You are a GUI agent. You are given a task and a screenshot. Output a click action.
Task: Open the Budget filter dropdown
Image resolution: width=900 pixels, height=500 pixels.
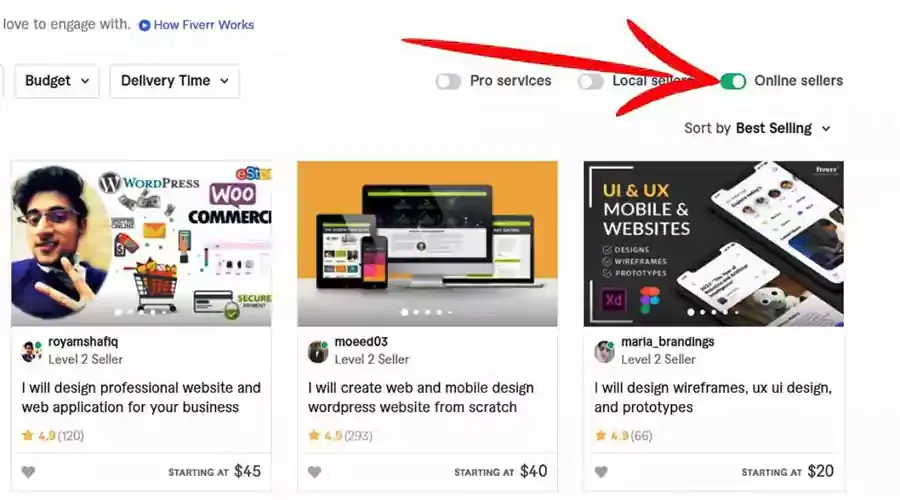pyautogui.click(x=57, y=81)
